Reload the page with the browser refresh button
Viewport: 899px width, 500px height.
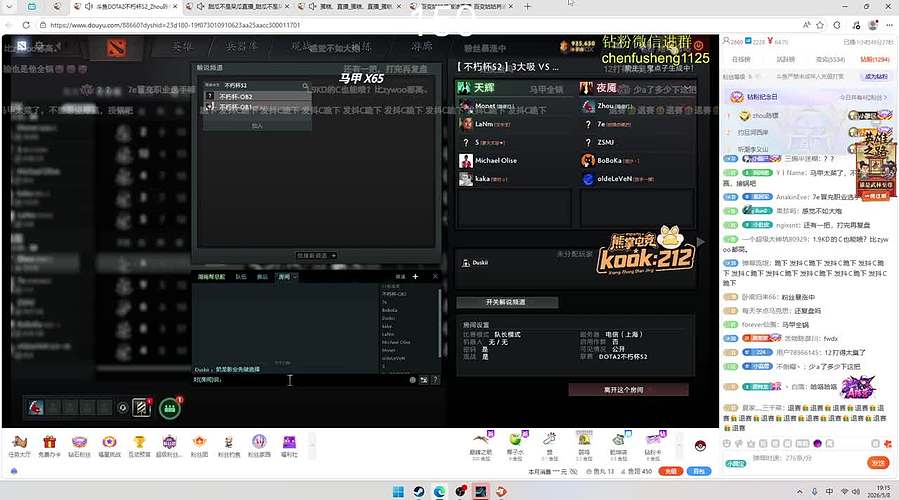26,25
